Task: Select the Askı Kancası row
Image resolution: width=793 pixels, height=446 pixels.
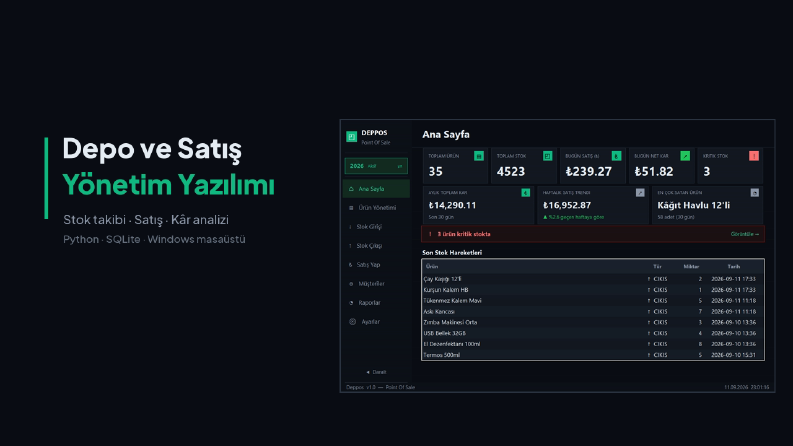Action: pyautogui.click(x=593, y=311)
